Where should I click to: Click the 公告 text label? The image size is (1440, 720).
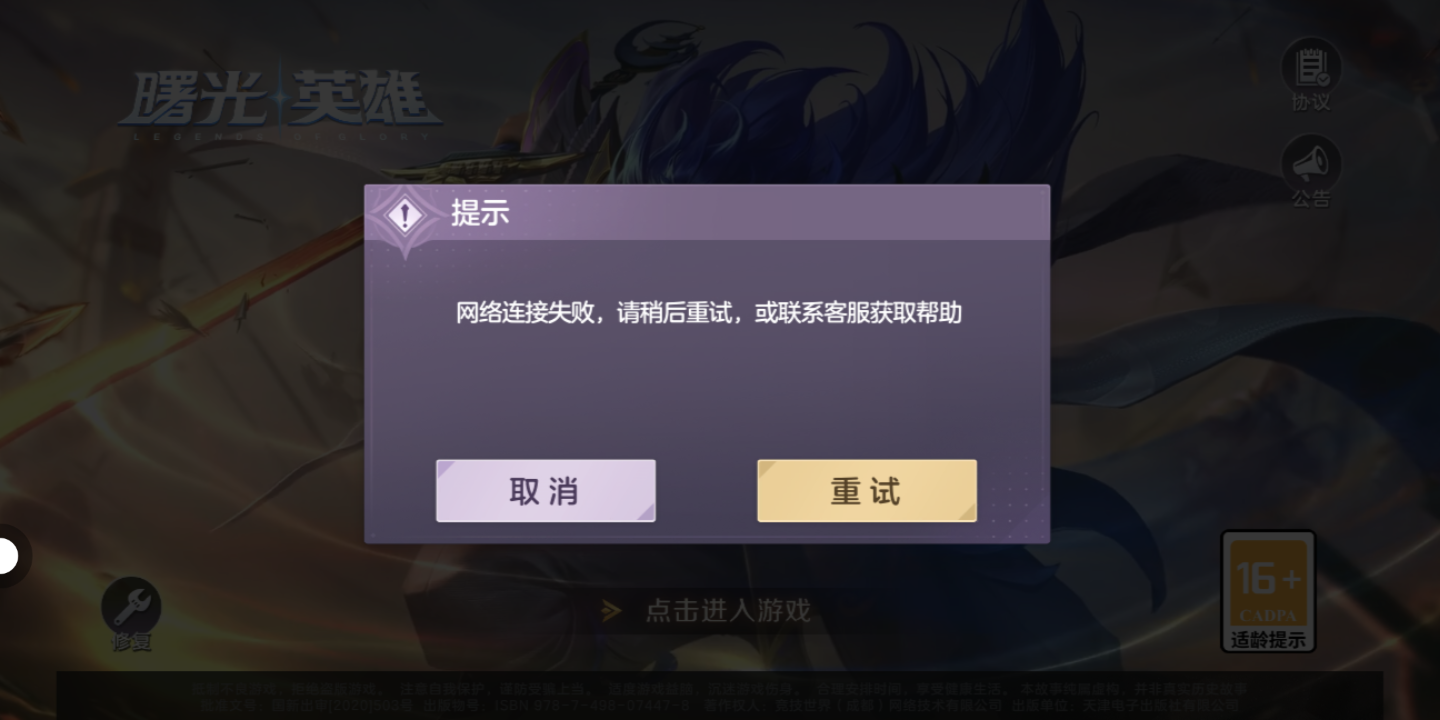point(1311,199)
